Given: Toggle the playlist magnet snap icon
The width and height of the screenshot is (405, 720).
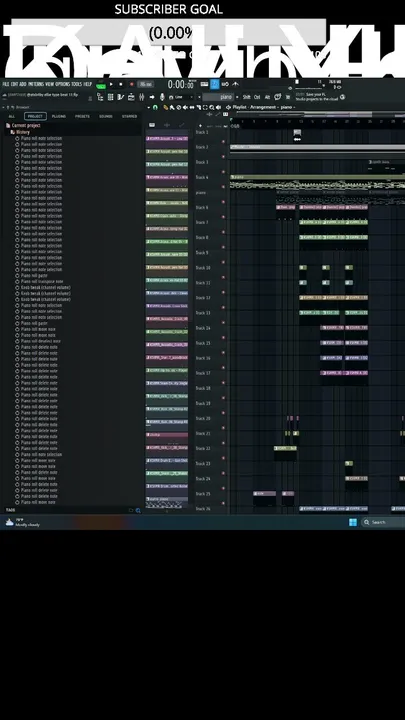Looking at the screenshot, I should pos(155,107).
